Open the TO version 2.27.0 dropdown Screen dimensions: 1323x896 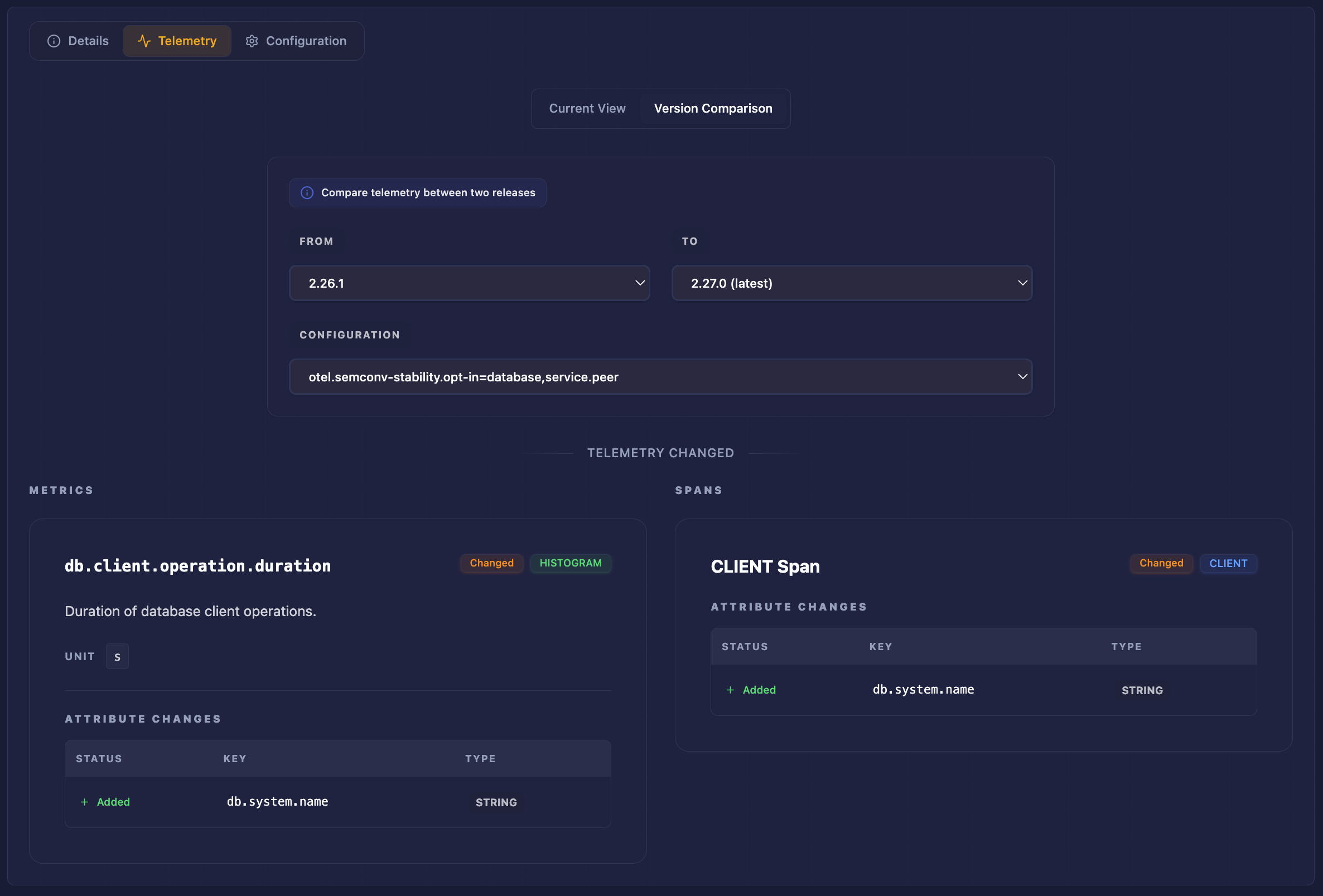(x=851, y=283)
